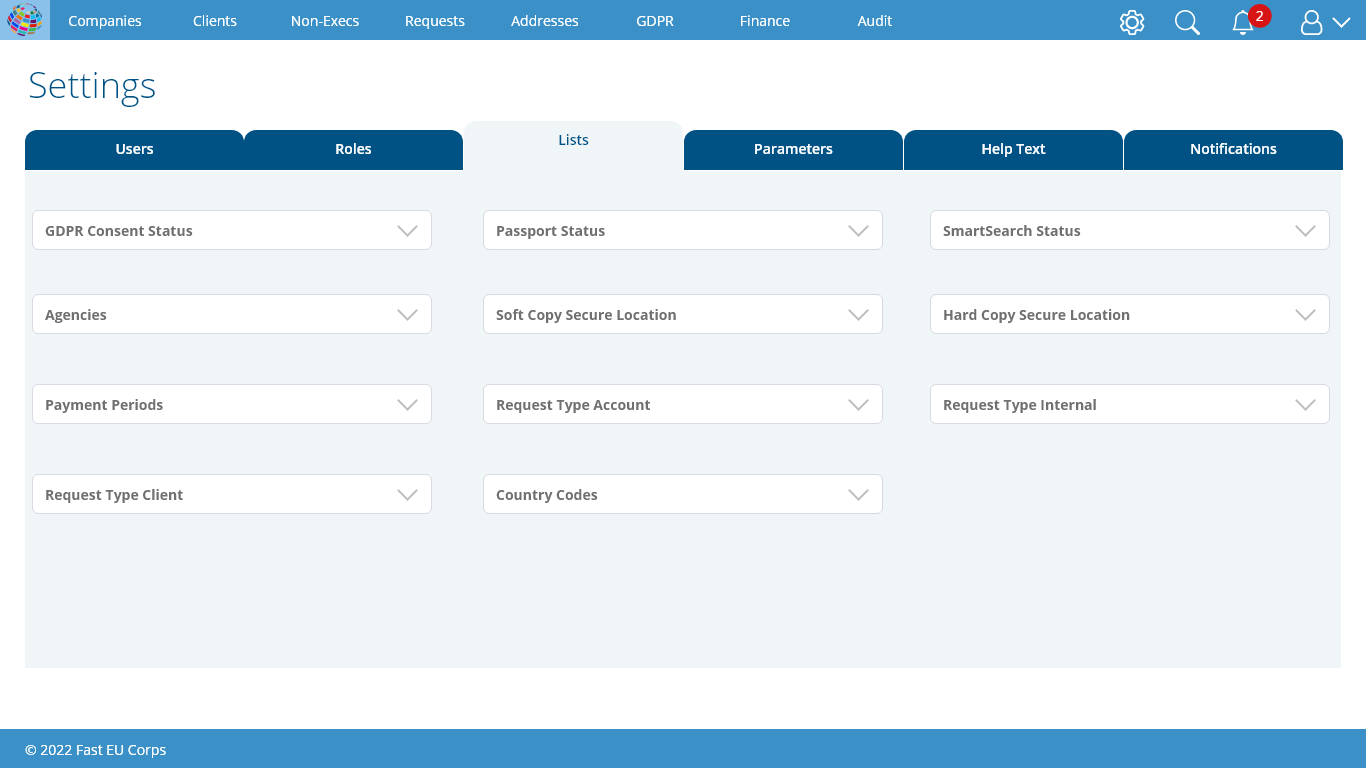This screenshot has width=1366, height=768.
Task: Switch to the Users tab
Action: click(134, 150)
